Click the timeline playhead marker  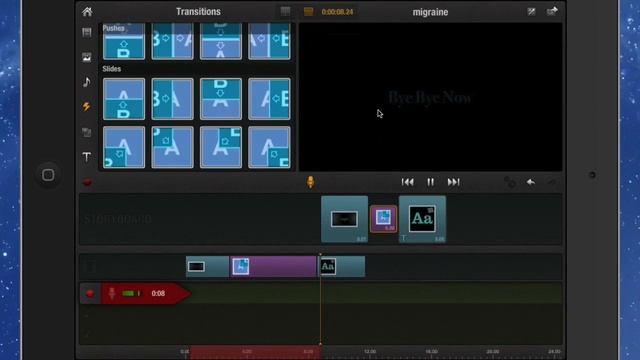pyautogui.click(x=320, y=300)
